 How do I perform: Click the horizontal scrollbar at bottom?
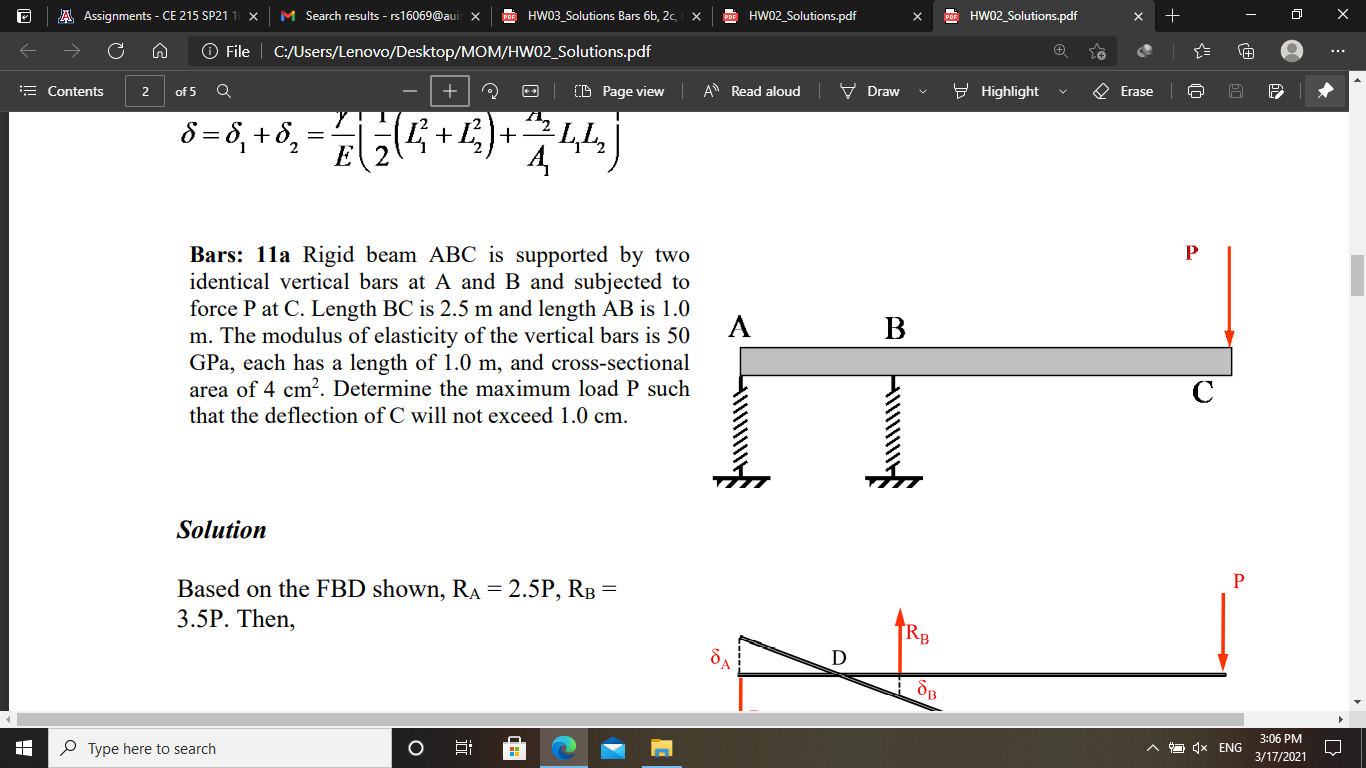(630, 719)
